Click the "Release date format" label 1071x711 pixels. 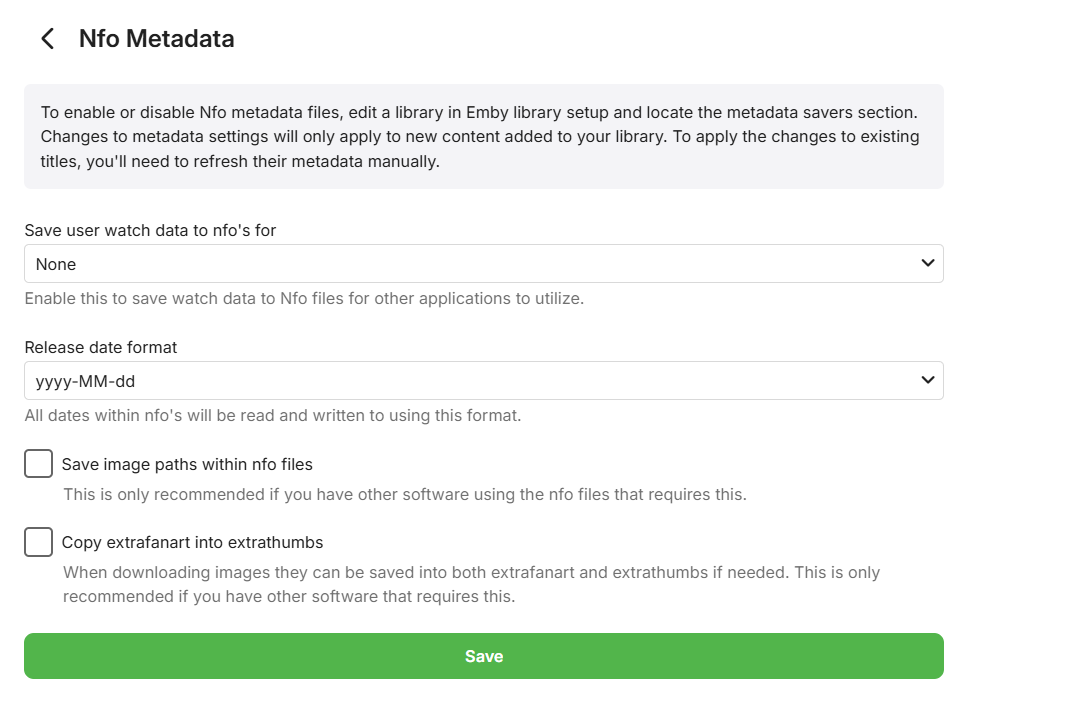coord(101,347)
